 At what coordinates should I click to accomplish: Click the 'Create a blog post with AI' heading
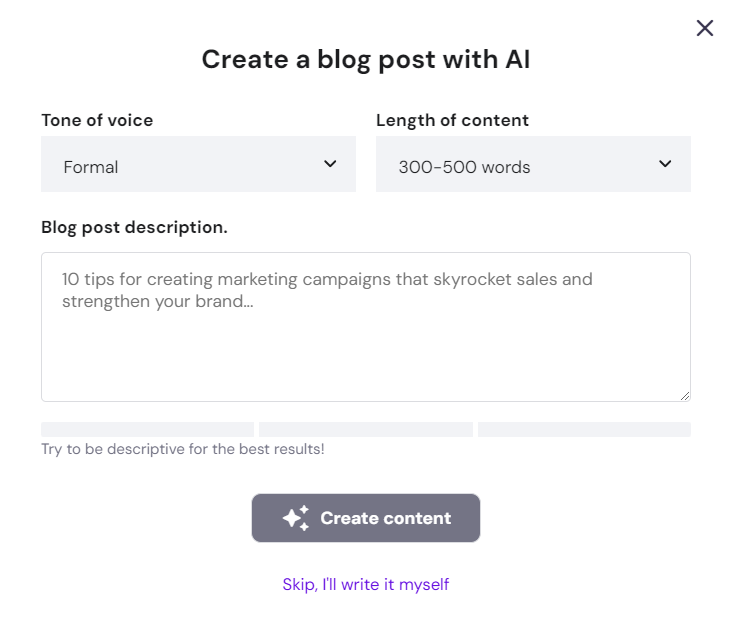click(366, 60)
